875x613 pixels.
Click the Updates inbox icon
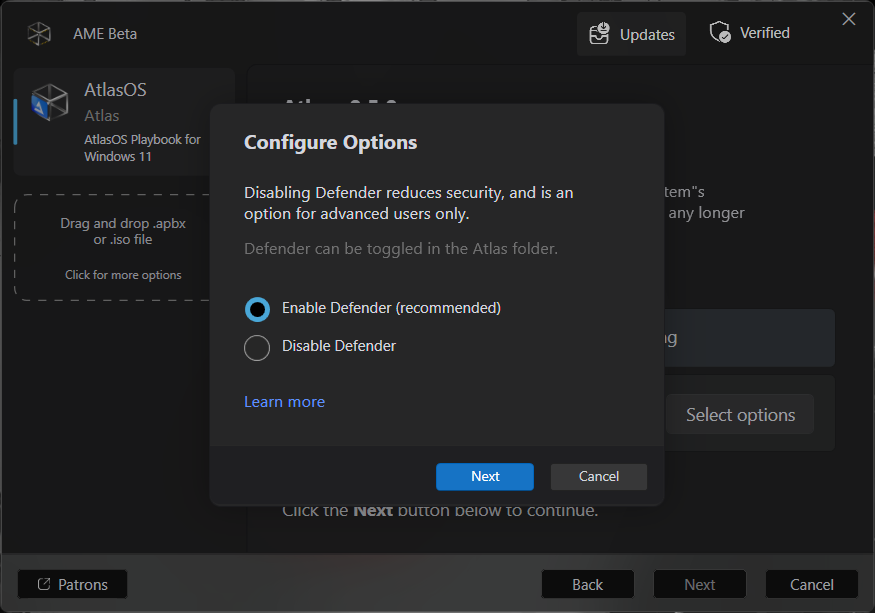pos(599,33)
